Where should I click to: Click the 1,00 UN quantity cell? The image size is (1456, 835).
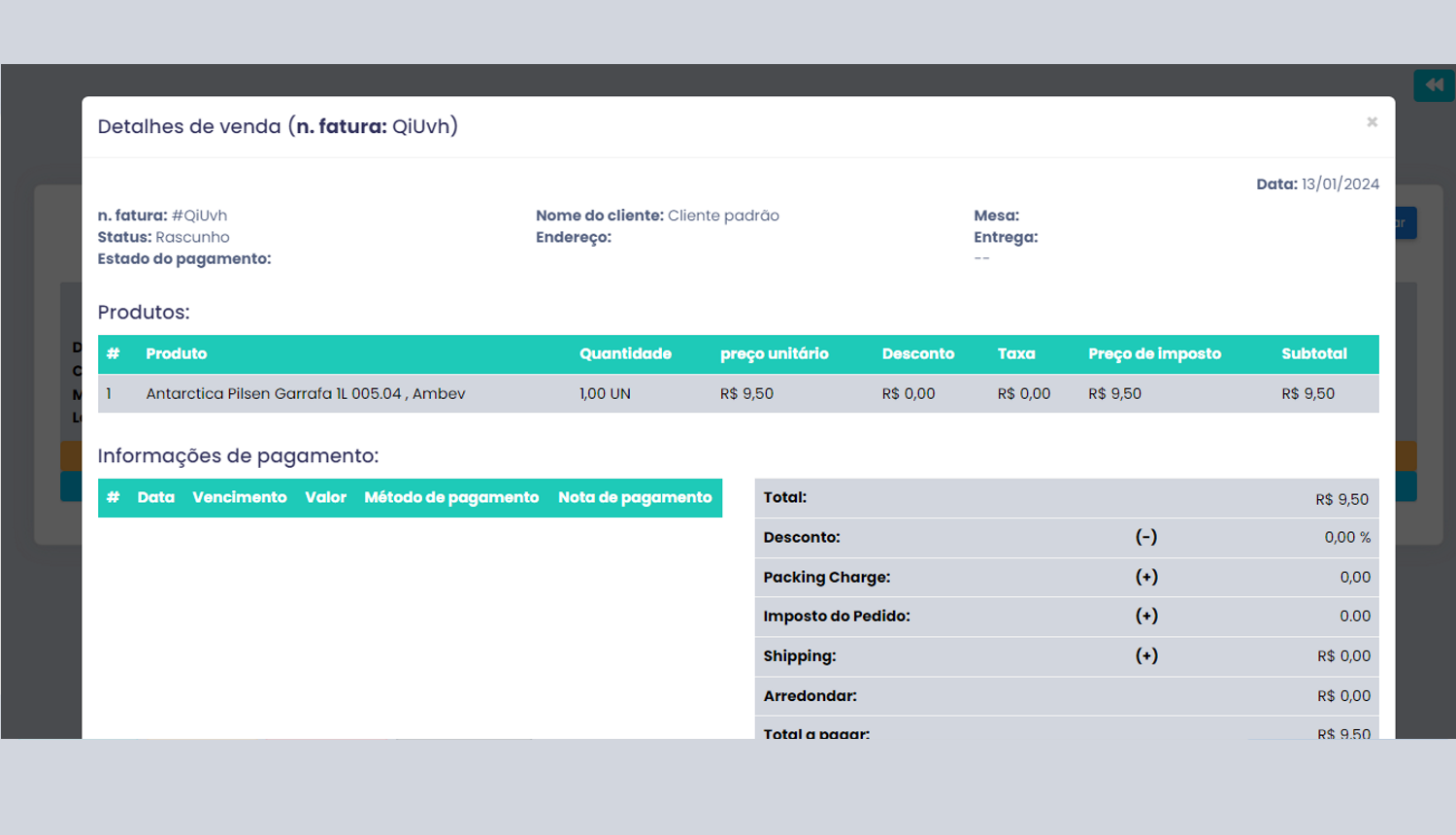[x=605, y=393]
